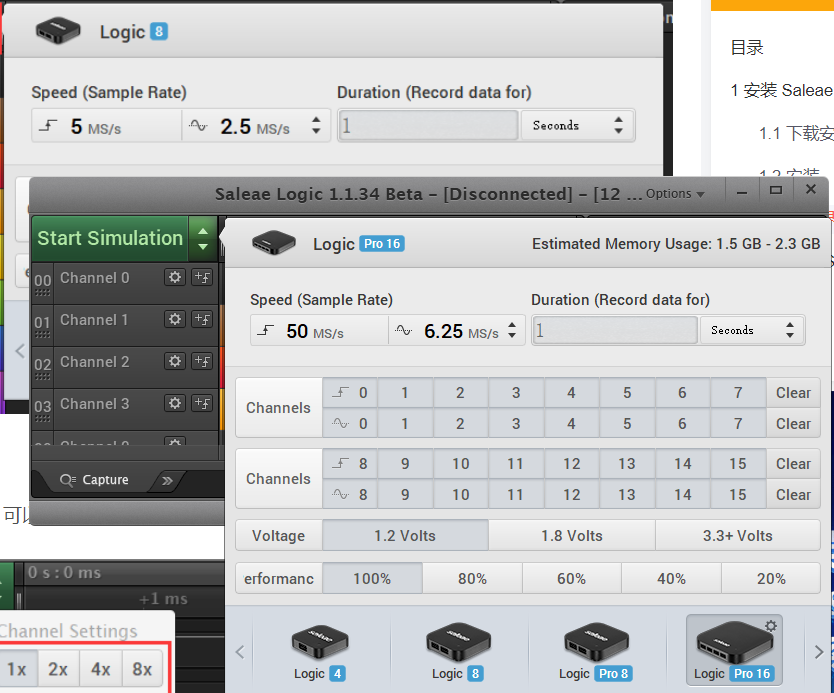Screen dimensions: 834x693
Task: Clear digital channels 8-15
Action: click(x=793, y=464)
